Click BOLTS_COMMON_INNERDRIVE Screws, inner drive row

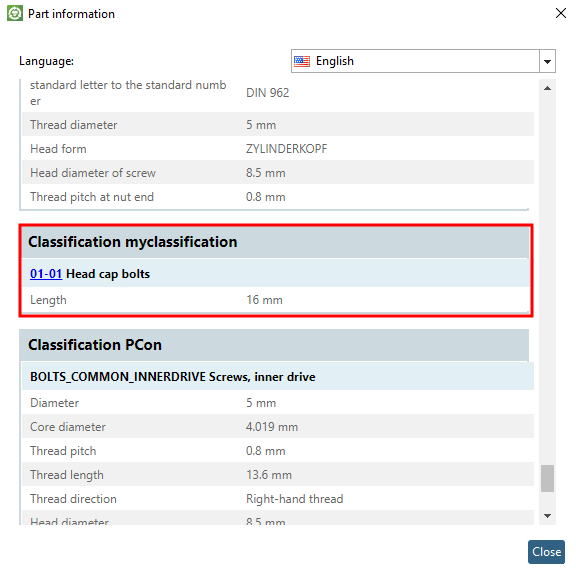tap(278, 377)
